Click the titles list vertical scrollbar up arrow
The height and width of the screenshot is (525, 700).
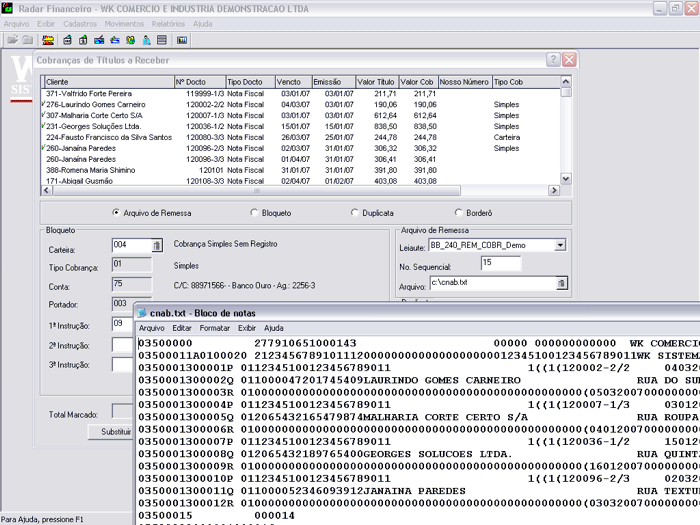[566, 81]
